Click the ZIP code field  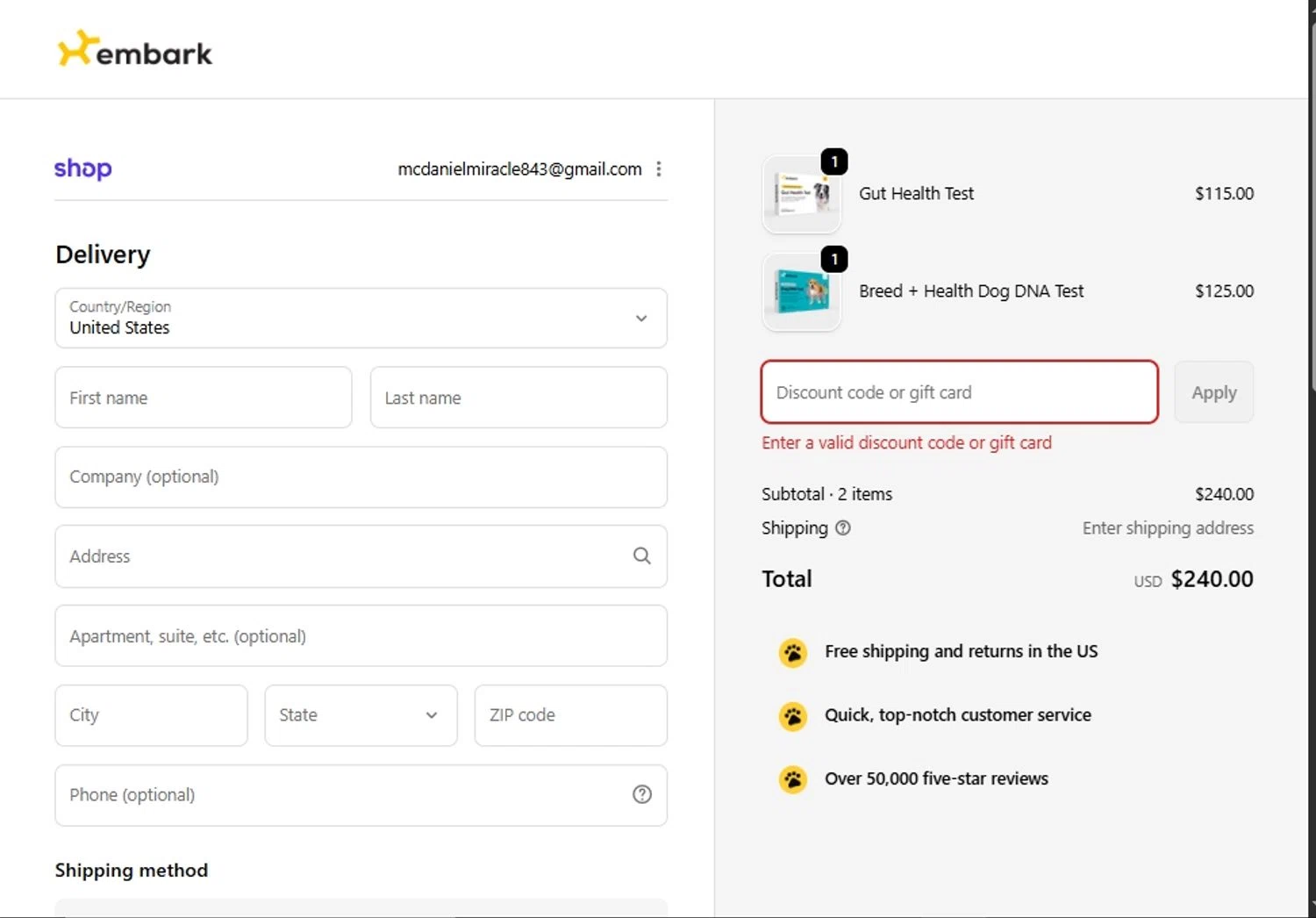tap(570, 715)
